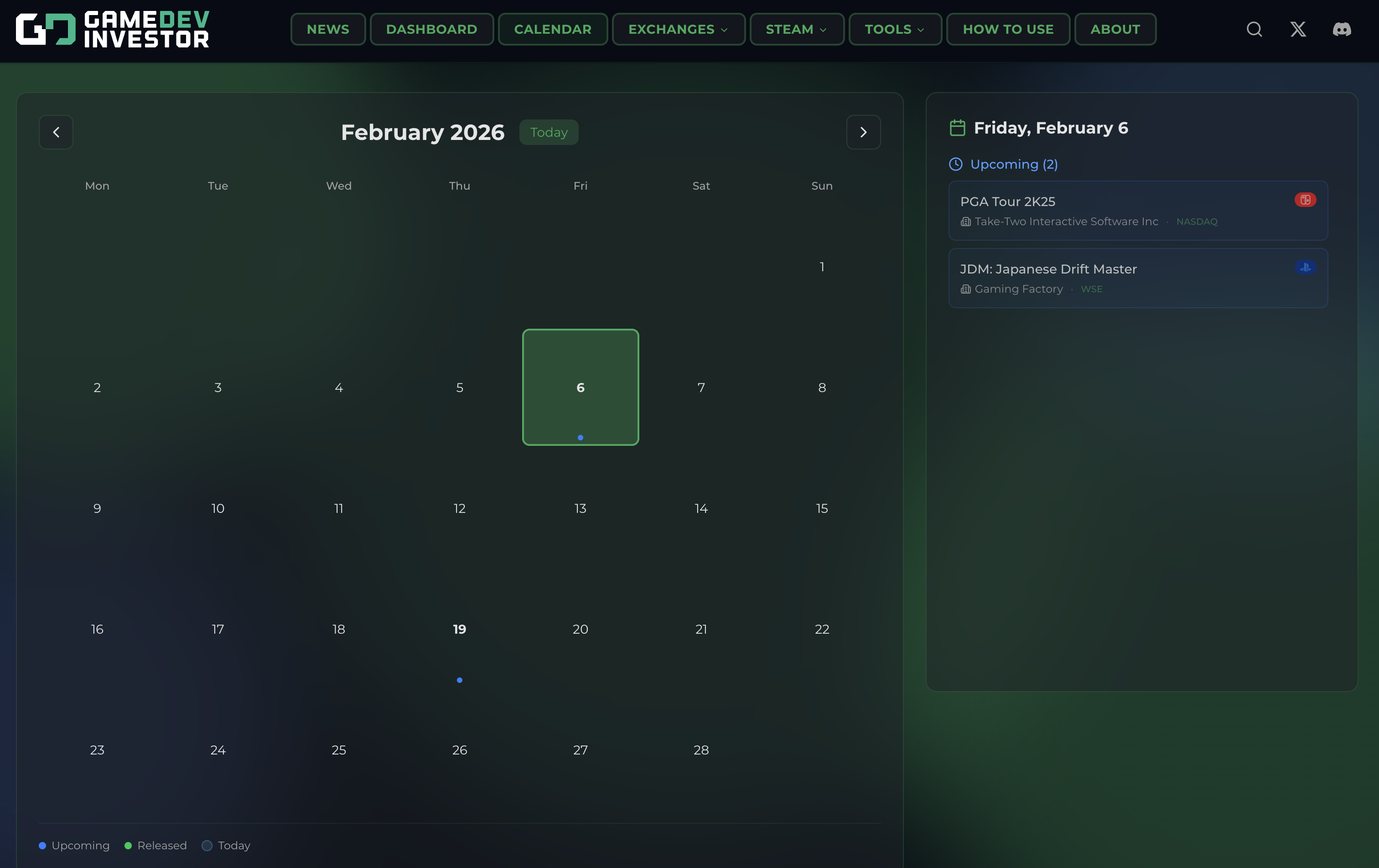
Task: Open the X (Twitter) social link
Action: click(x=1298, y=29)
